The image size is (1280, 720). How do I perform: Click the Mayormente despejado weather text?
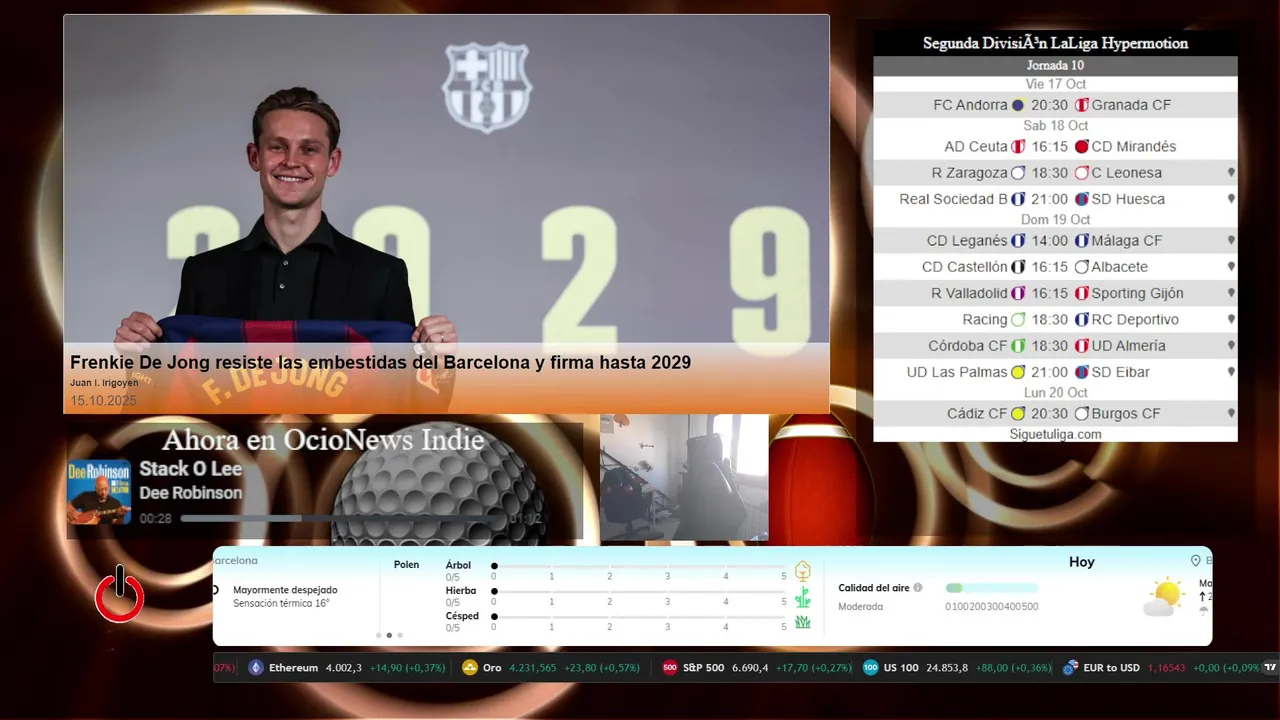(x=285, y=590)
